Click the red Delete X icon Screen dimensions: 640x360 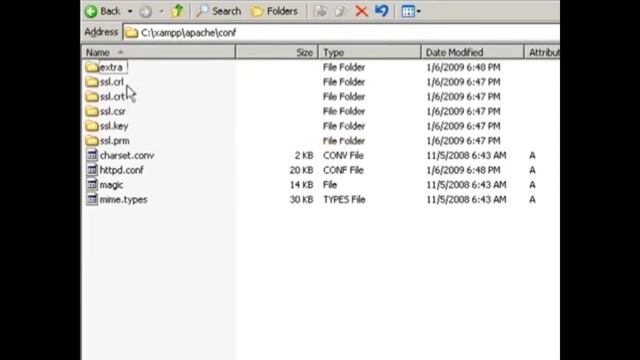click(x=361, y=11)
